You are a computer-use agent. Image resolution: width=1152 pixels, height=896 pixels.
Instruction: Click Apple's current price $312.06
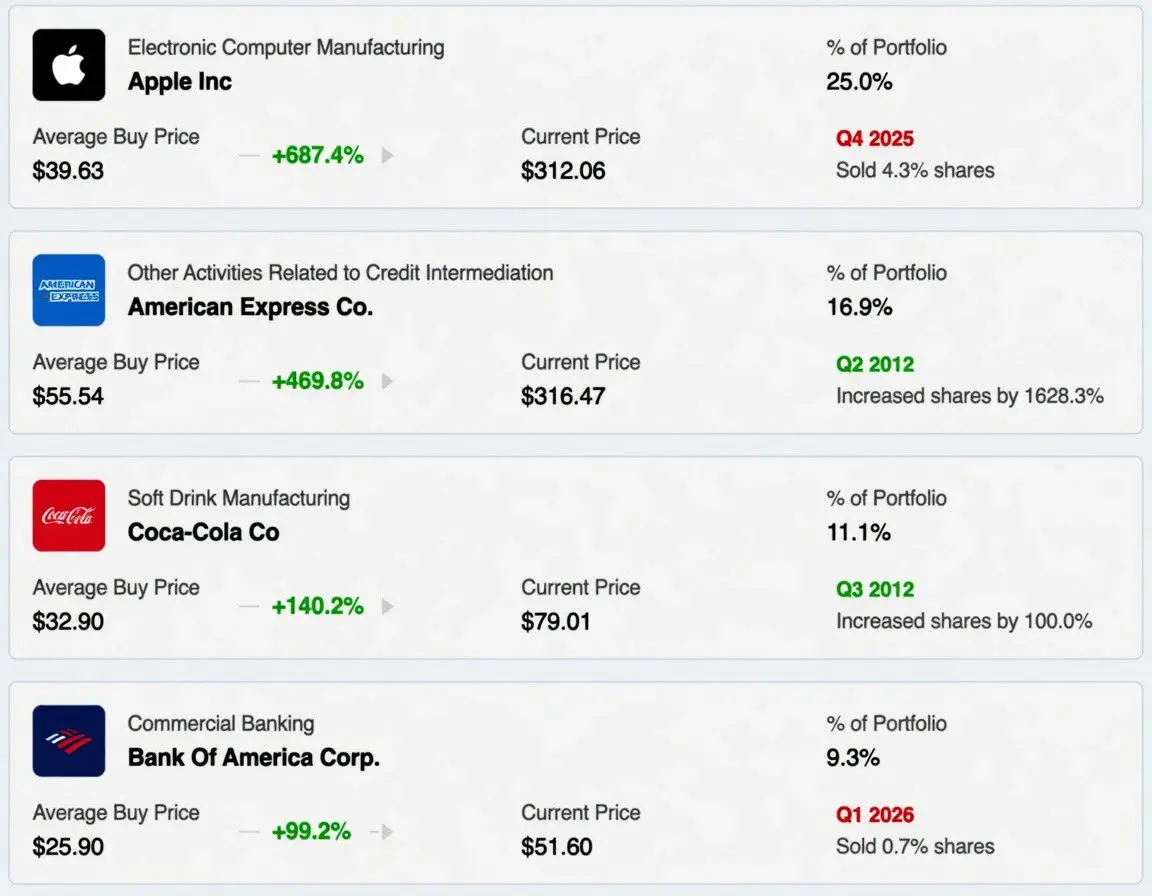[563, 171]
